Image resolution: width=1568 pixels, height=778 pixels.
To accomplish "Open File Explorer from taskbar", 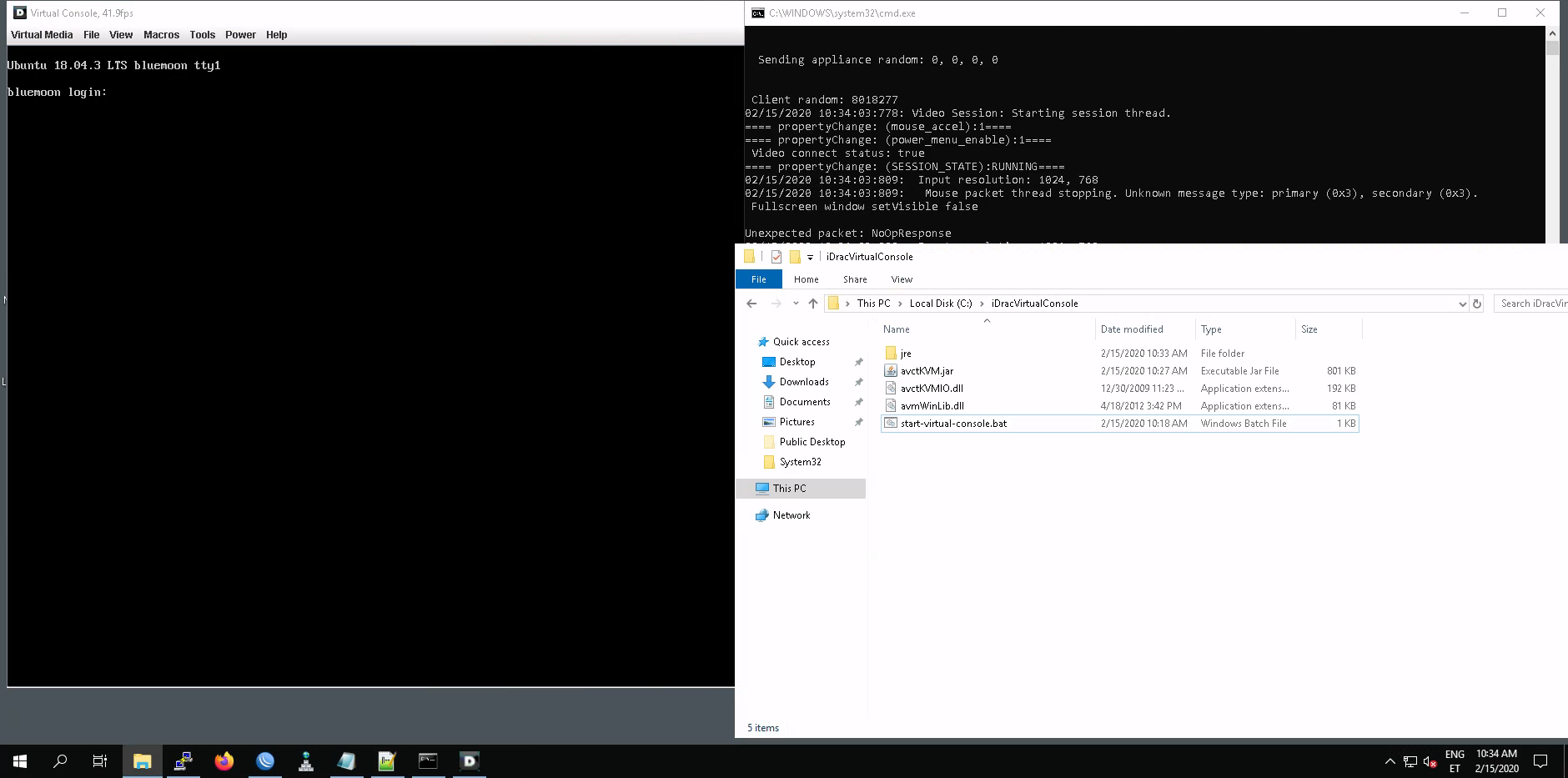I will click(142, 760).
